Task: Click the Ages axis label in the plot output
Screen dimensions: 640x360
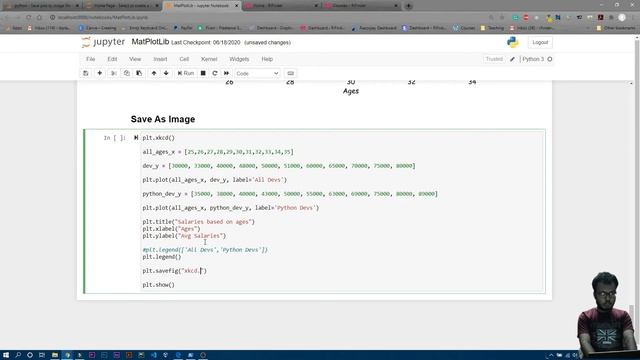Action: click(x=351, y=91)
